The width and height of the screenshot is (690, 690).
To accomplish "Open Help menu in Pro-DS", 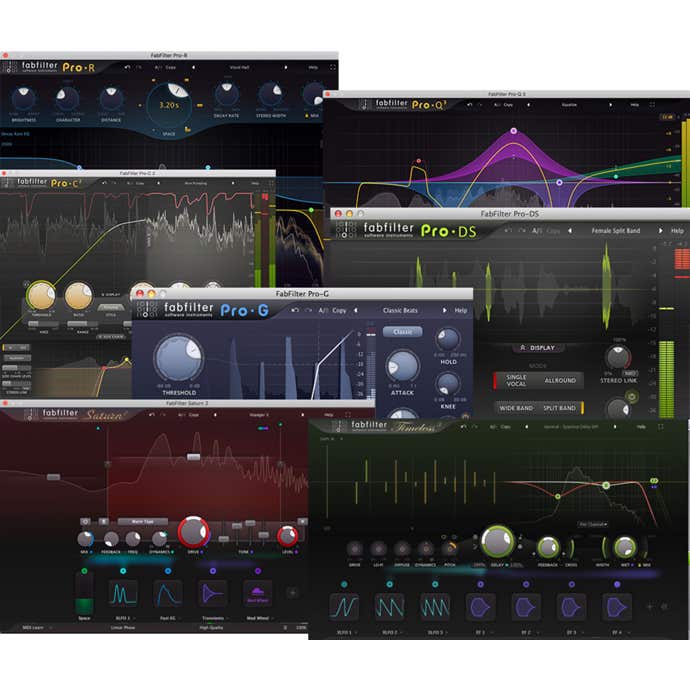I will [x=677, y=231].
